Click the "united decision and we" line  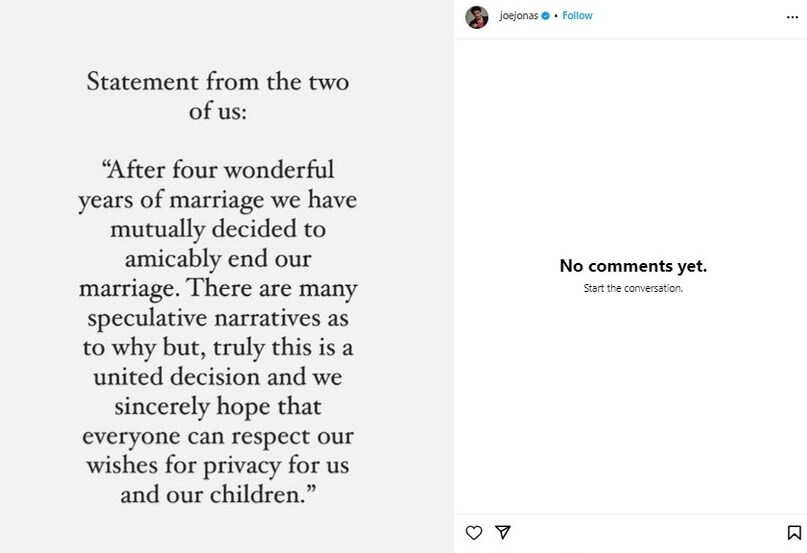coord(217,379)
